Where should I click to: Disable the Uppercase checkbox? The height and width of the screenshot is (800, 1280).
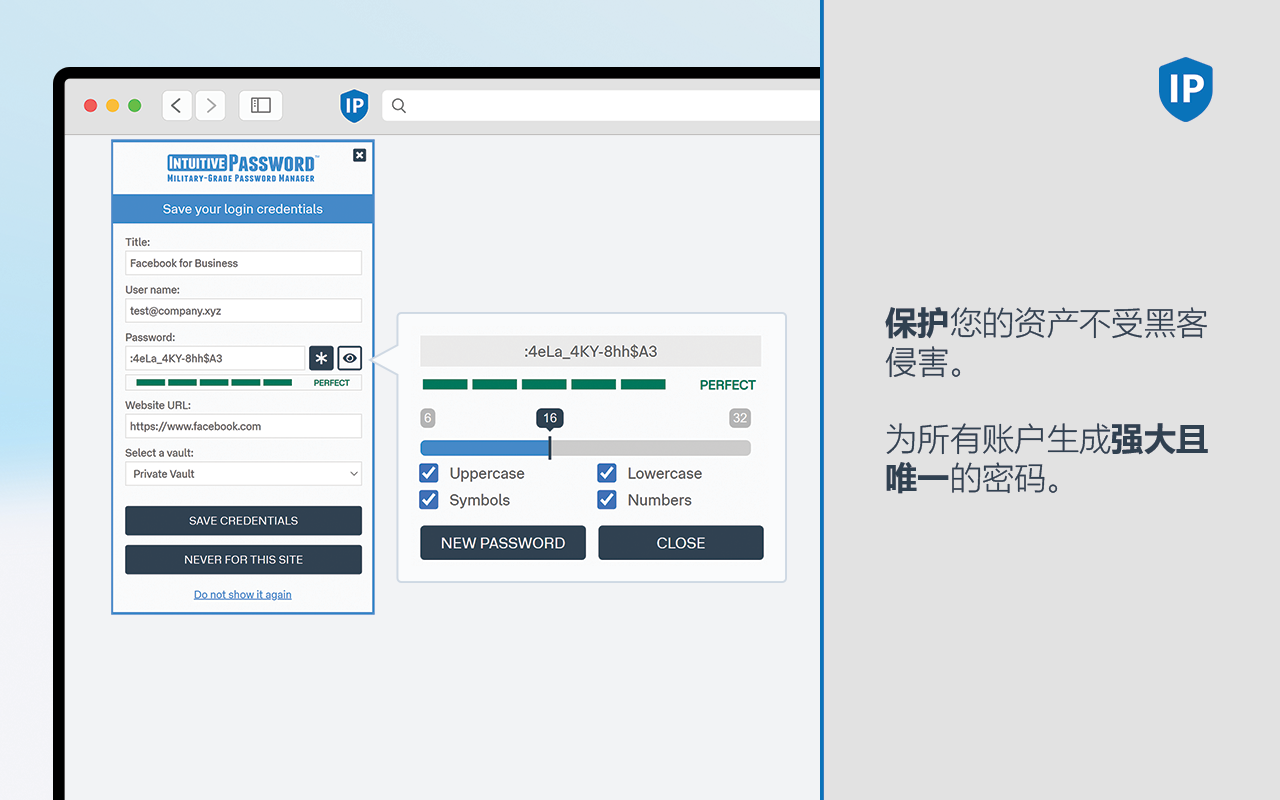(x=429, y=472)
